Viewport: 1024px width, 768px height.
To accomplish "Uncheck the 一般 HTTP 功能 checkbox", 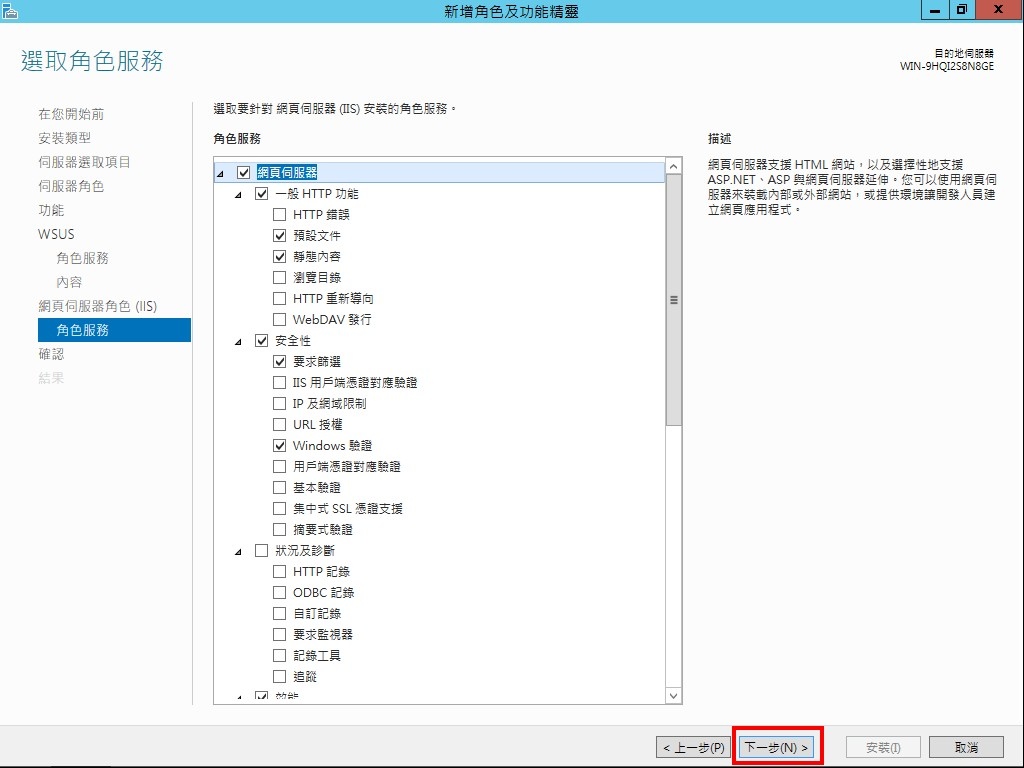I will [261, 193].
